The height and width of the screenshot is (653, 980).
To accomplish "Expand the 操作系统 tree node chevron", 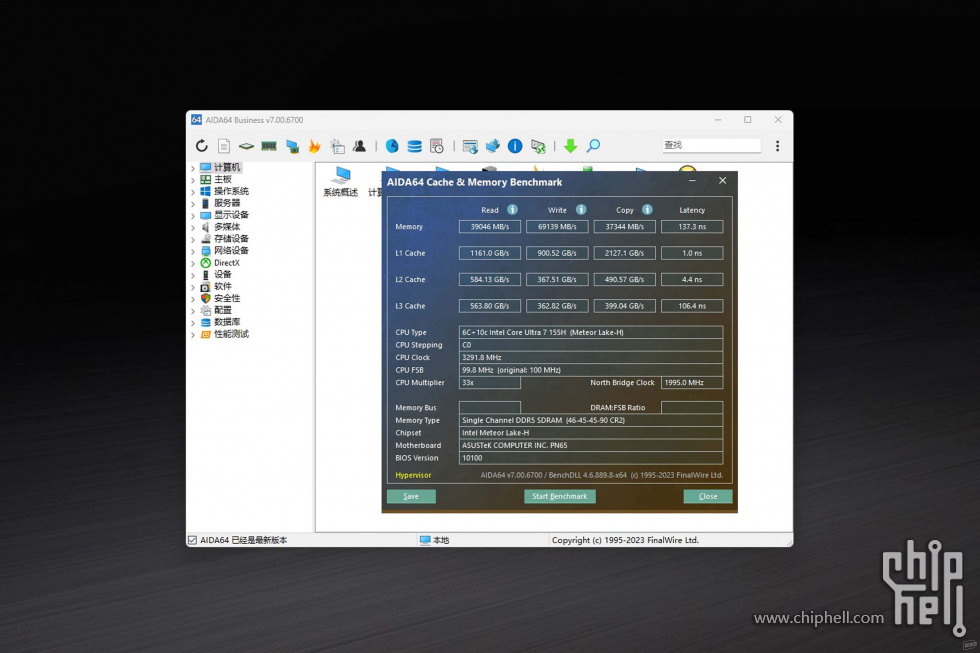I will pyautogui.click(x=192, y=191).
